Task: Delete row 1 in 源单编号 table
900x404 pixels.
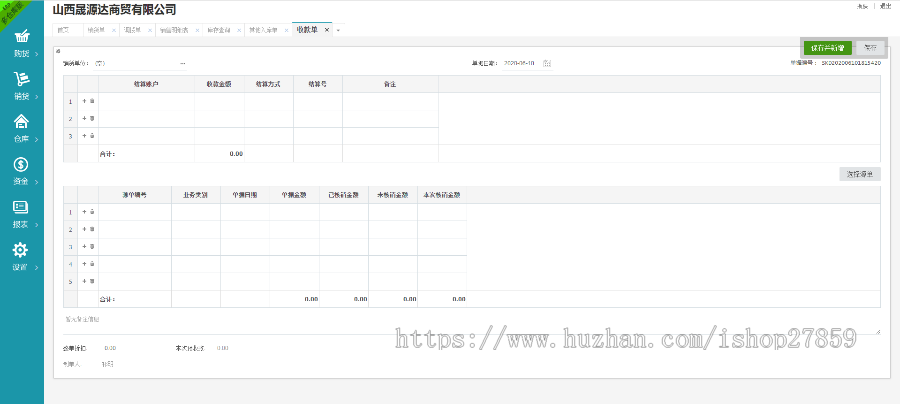Action: 92,212
